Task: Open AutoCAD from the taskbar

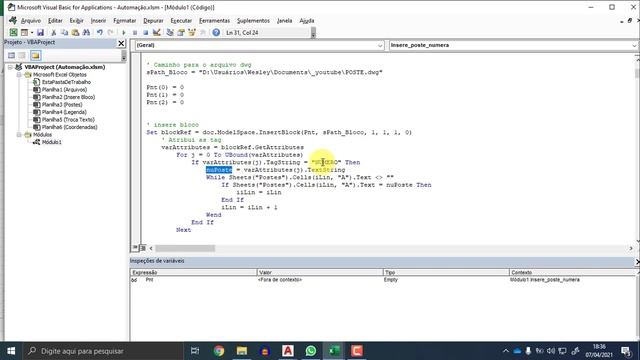Action: 288,351
